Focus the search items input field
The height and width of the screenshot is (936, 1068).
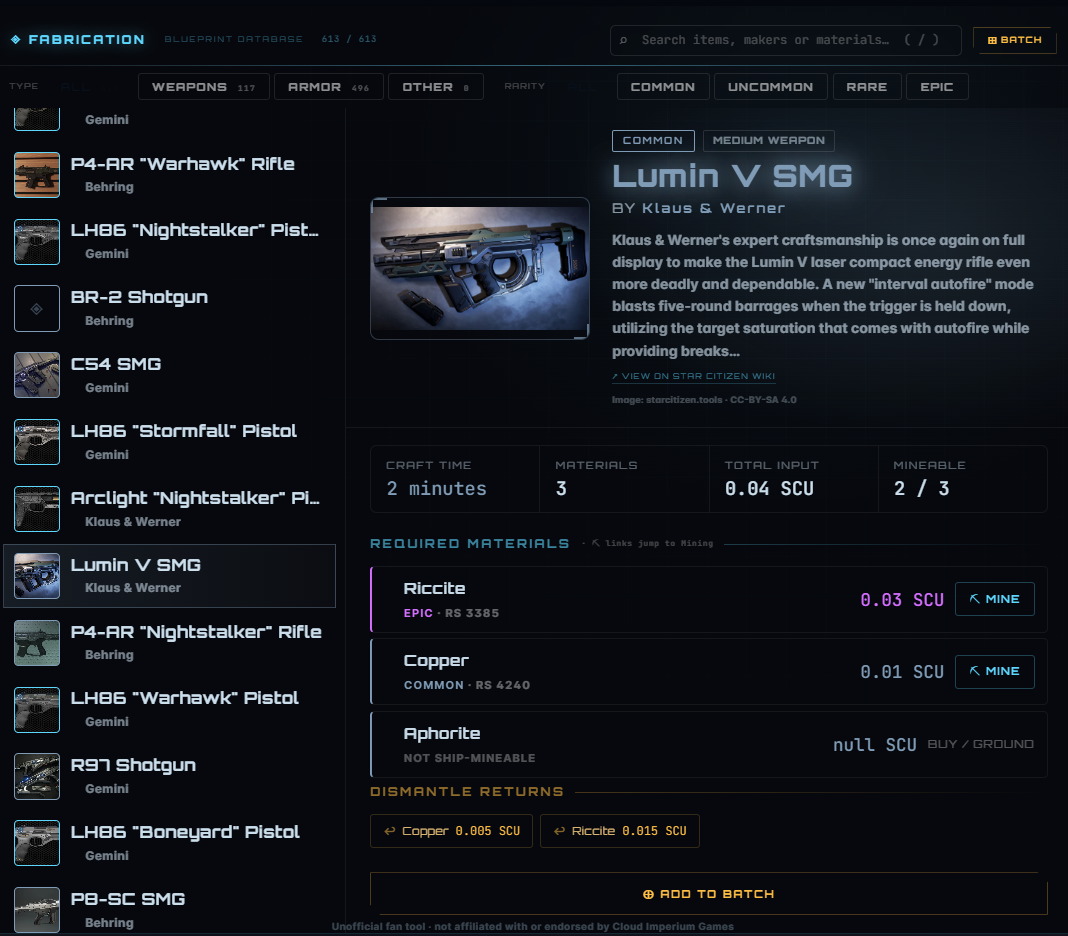[785, 40]
